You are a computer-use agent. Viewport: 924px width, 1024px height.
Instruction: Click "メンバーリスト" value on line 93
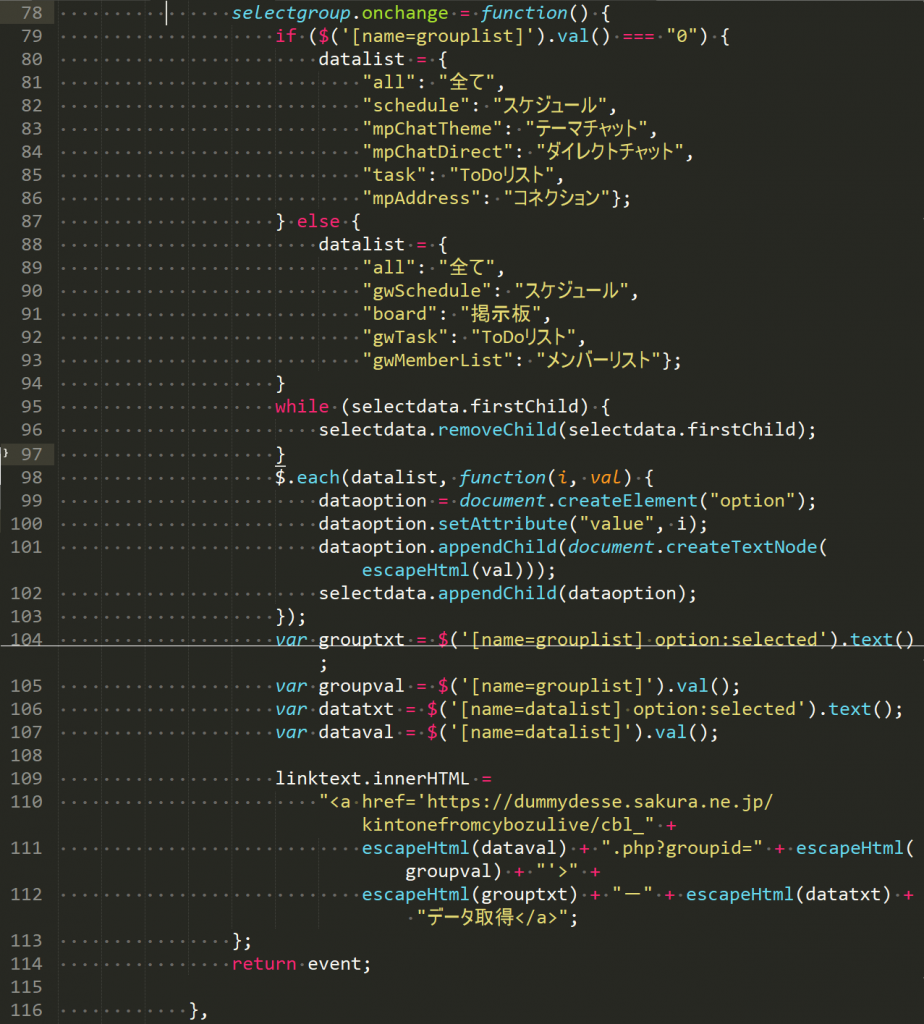coord(599,360)
